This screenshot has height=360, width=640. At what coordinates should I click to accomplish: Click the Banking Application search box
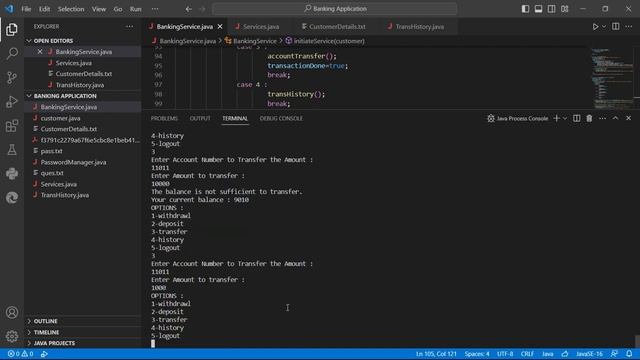tap(335, 9)
